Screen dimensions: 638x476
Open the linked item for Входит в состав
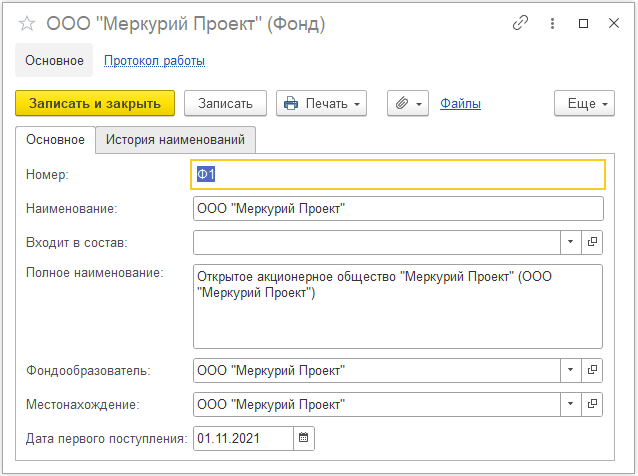click(x=592, y=242)
